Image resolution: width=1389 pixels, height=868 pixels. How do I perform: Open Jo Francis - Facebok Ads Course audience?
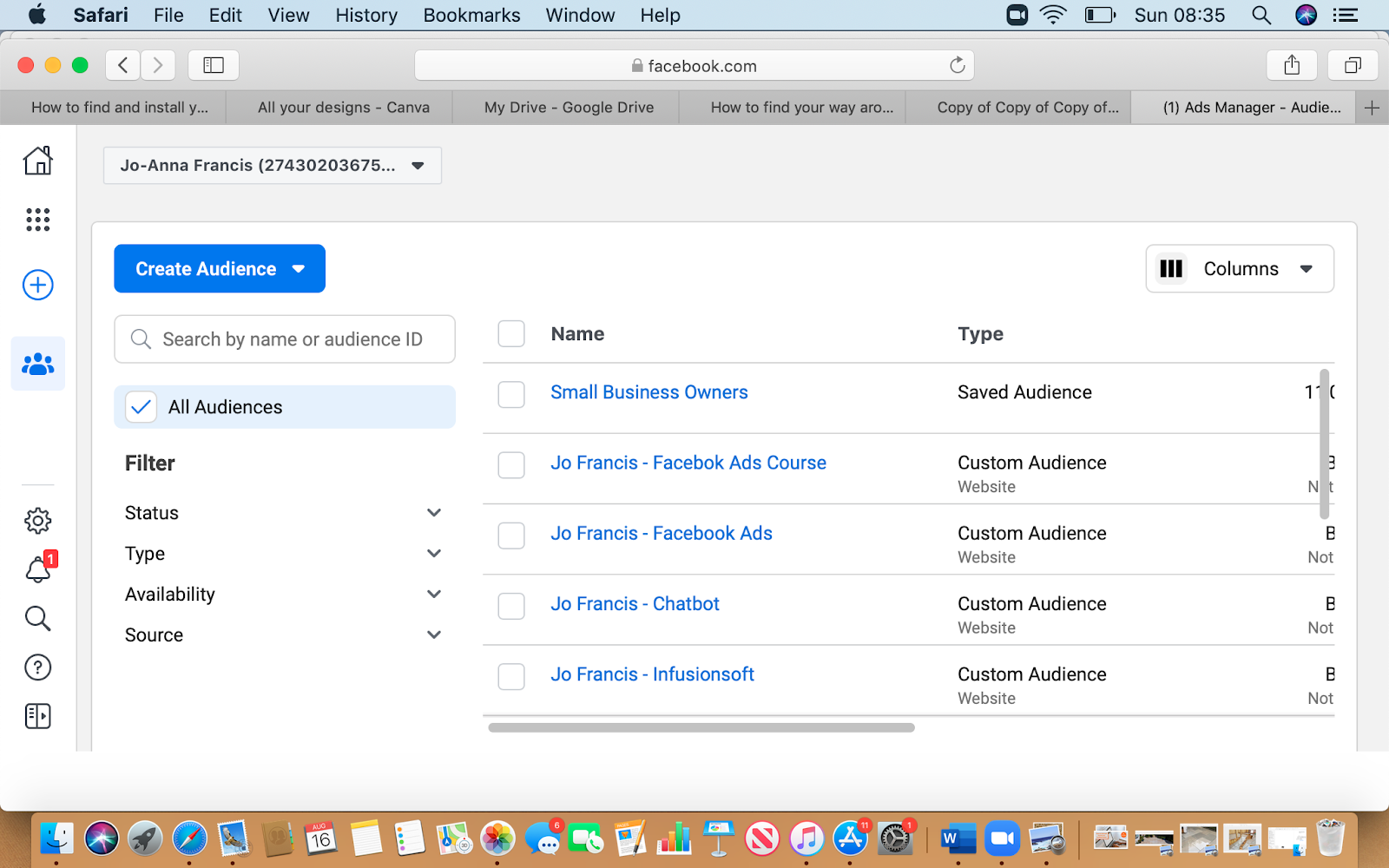click(688, 463)
